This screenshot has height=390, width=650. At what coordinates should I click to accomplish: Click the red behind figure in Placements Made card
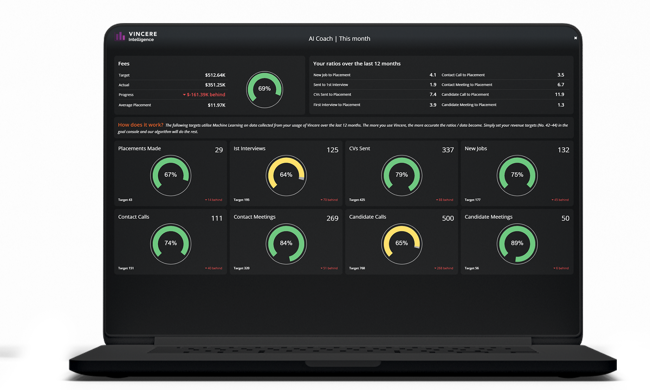point(213,200)
